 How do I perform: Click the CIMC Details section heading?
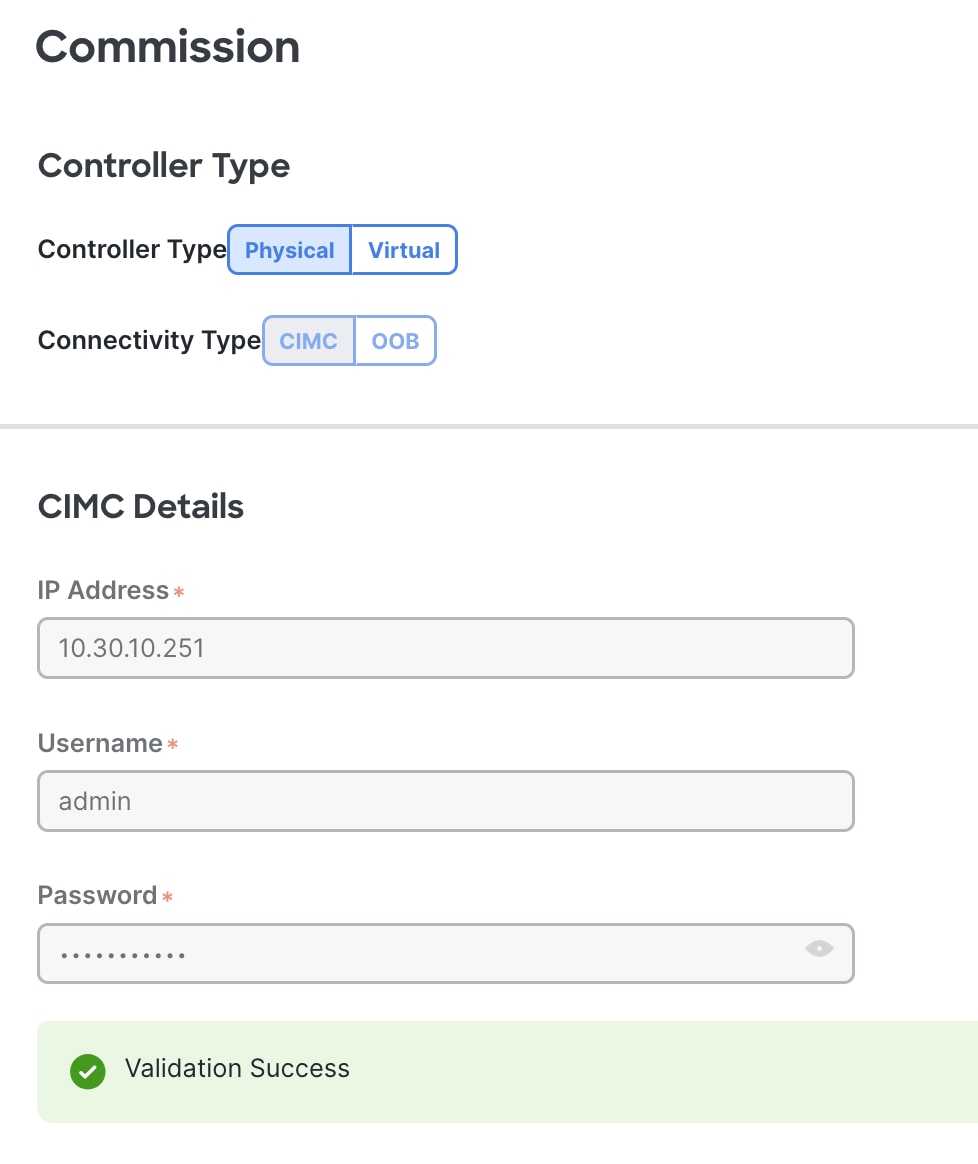point(140,506)
